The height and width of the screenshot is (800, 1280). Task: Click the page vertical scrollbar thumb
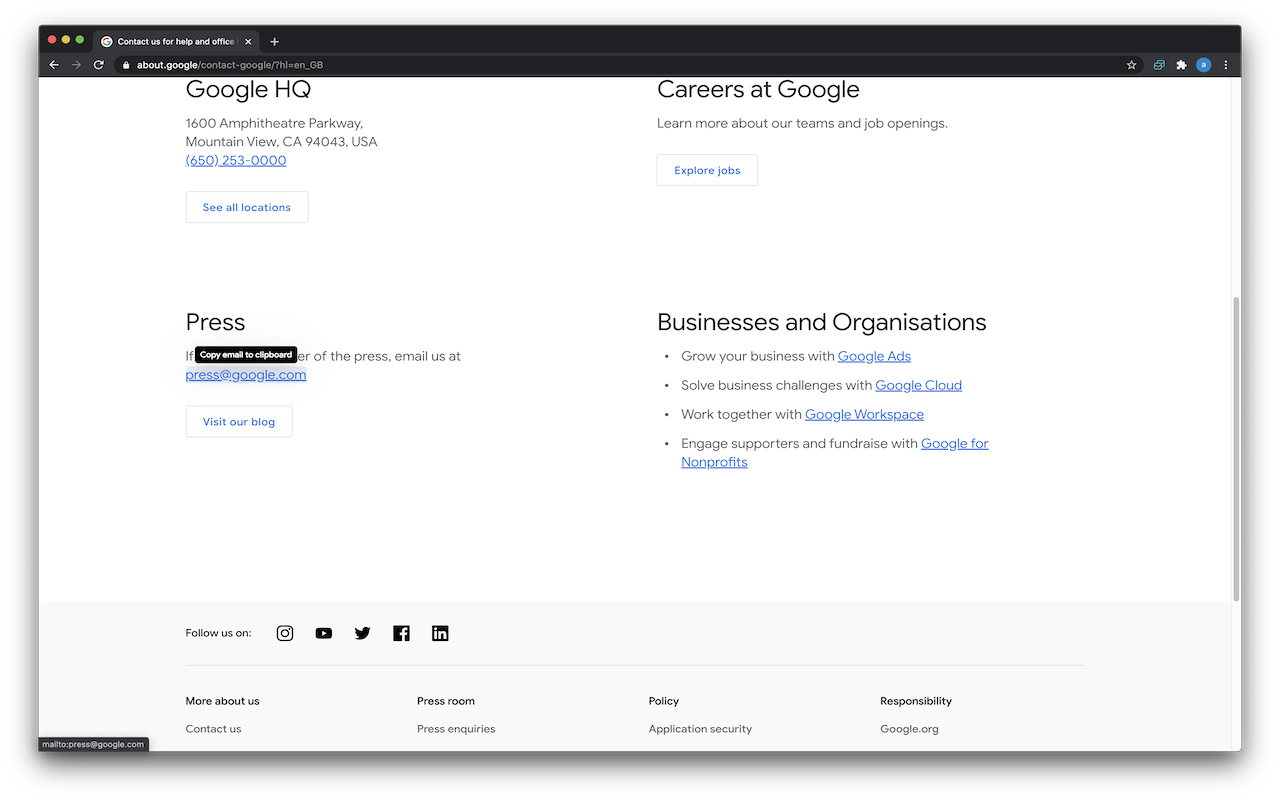pyautogui.click(x=1236, y=448)
